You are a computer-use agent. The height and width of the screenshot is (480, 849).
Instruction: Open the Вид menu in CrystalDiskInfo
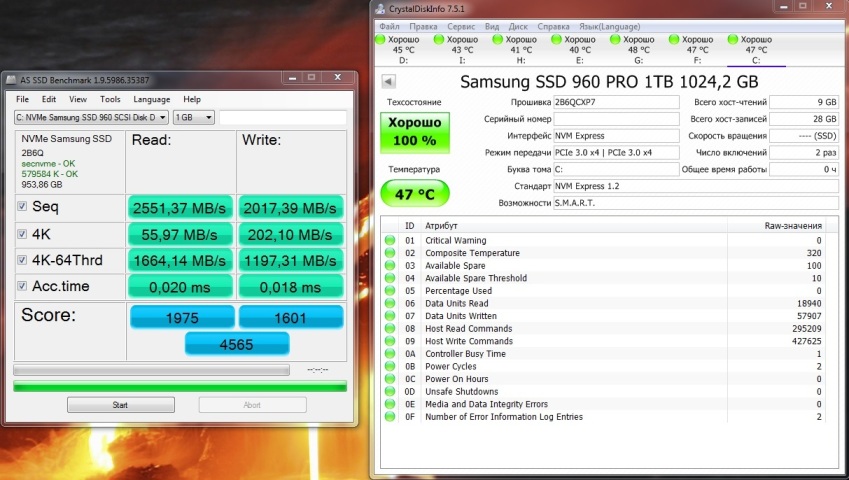pyautogui.click(x=492, y=26)
